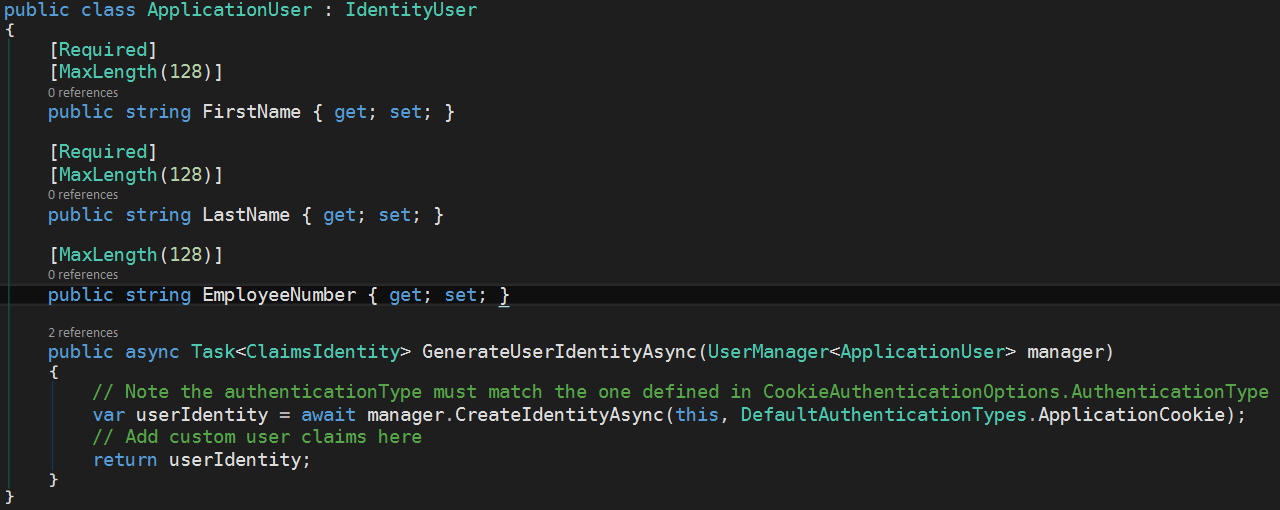This screenshot has height=510, width=1280.
Task: Place the cursor on the LastName property name
Action: click(x=246, y=215)
